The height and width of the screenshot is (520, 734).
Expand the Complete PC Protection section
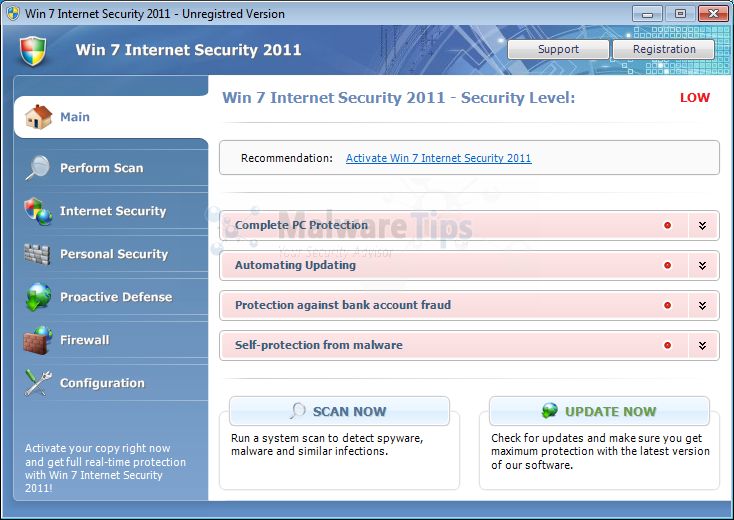(x=703, y=225)
